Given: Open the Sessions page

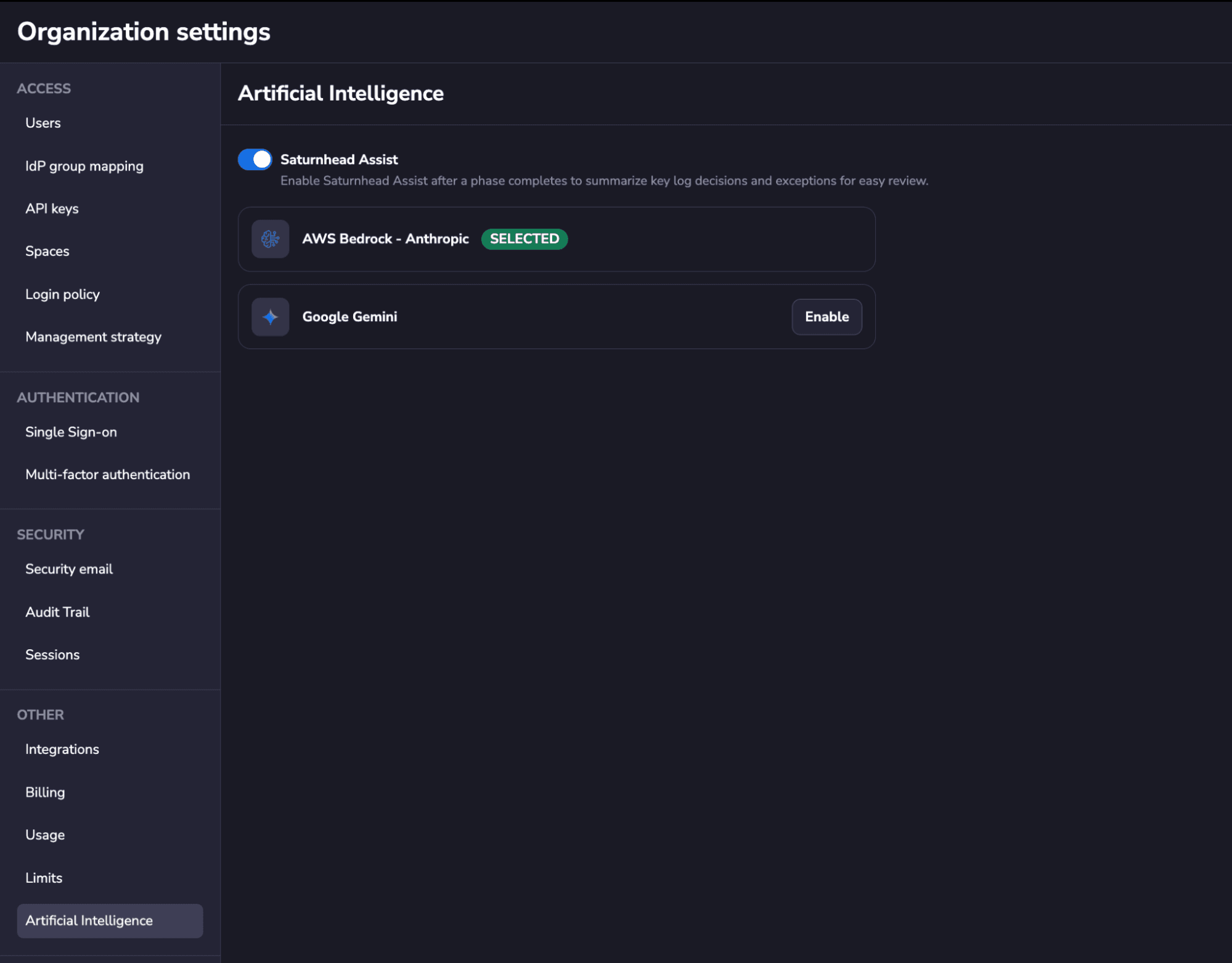Looking at the screenshot, I should (x=52, y=655).
